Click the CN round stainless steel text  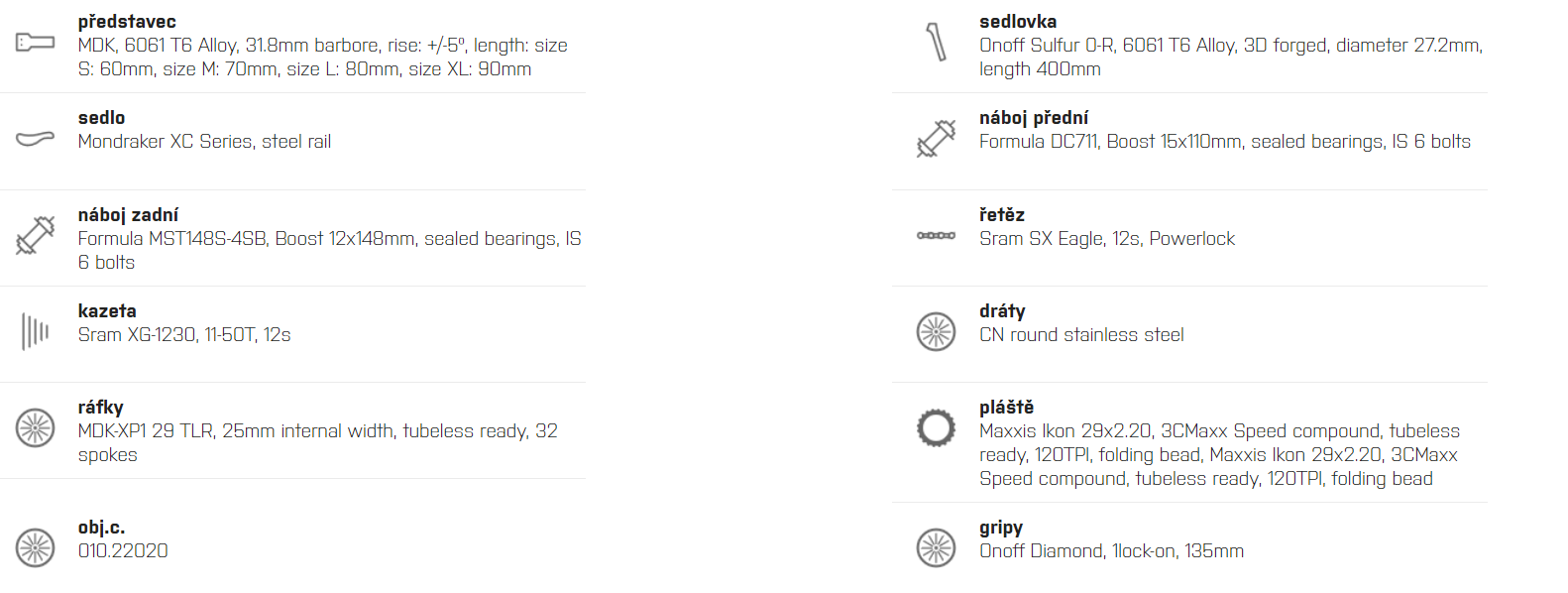click(1081, 335)
